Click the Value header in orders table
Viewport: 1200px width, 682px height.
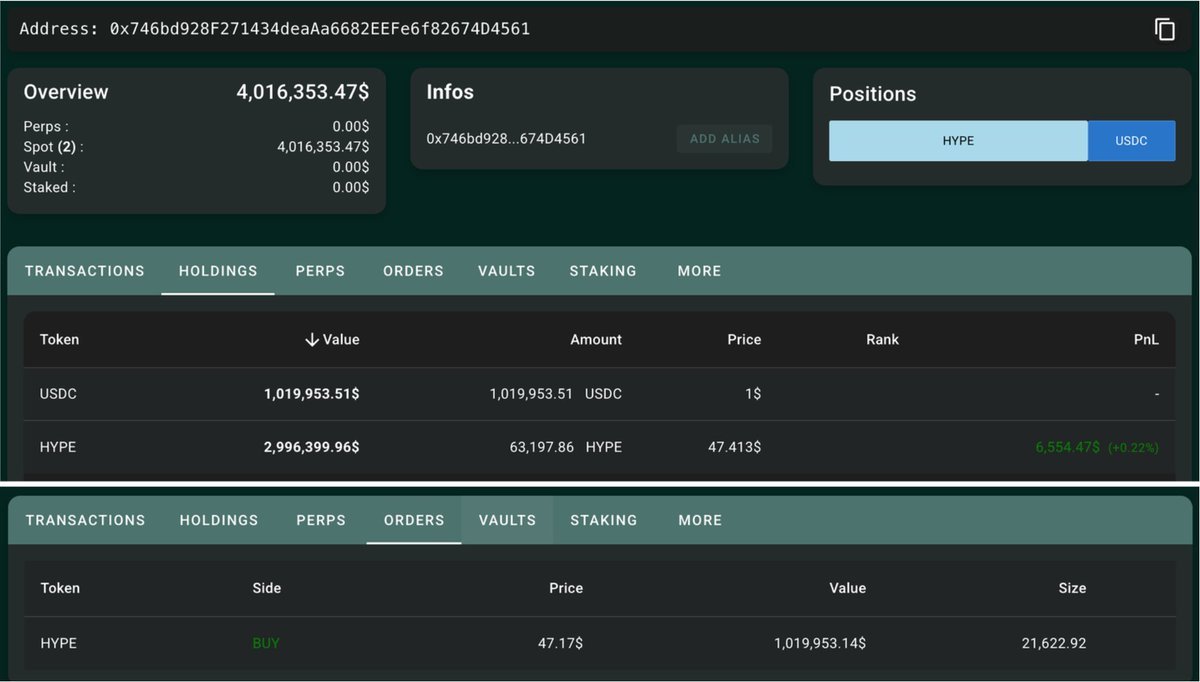848,588
